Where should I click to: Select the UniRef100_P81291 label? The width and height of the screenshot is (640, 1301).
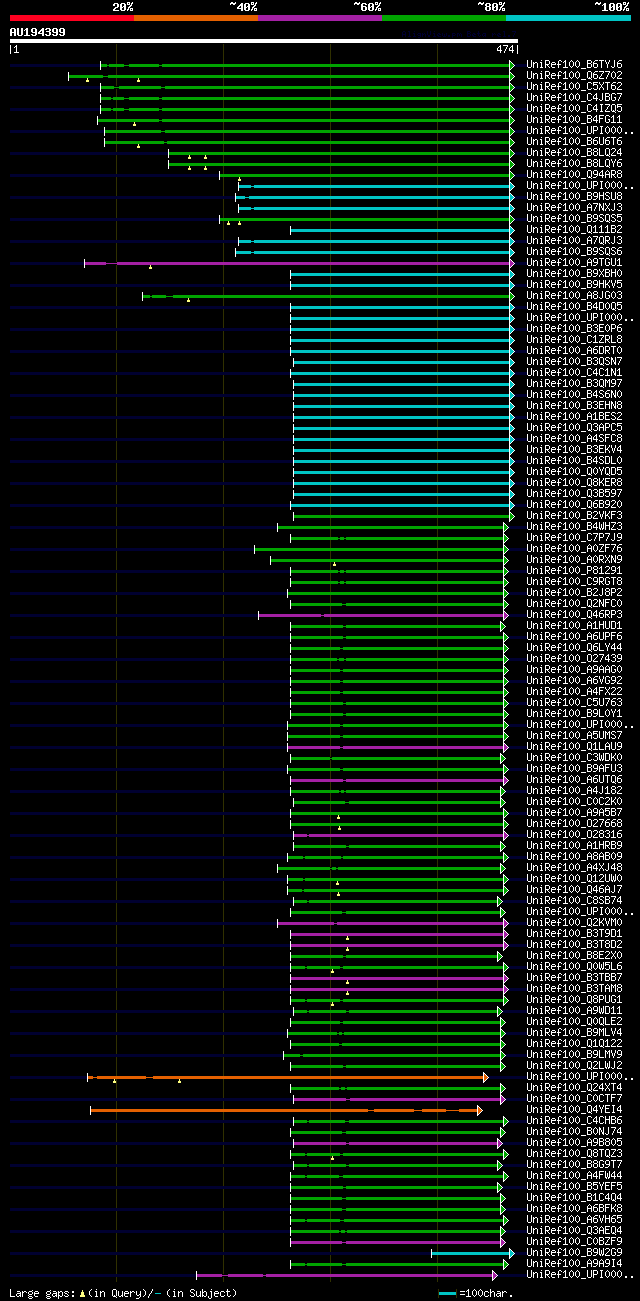(x=574, y=570)
